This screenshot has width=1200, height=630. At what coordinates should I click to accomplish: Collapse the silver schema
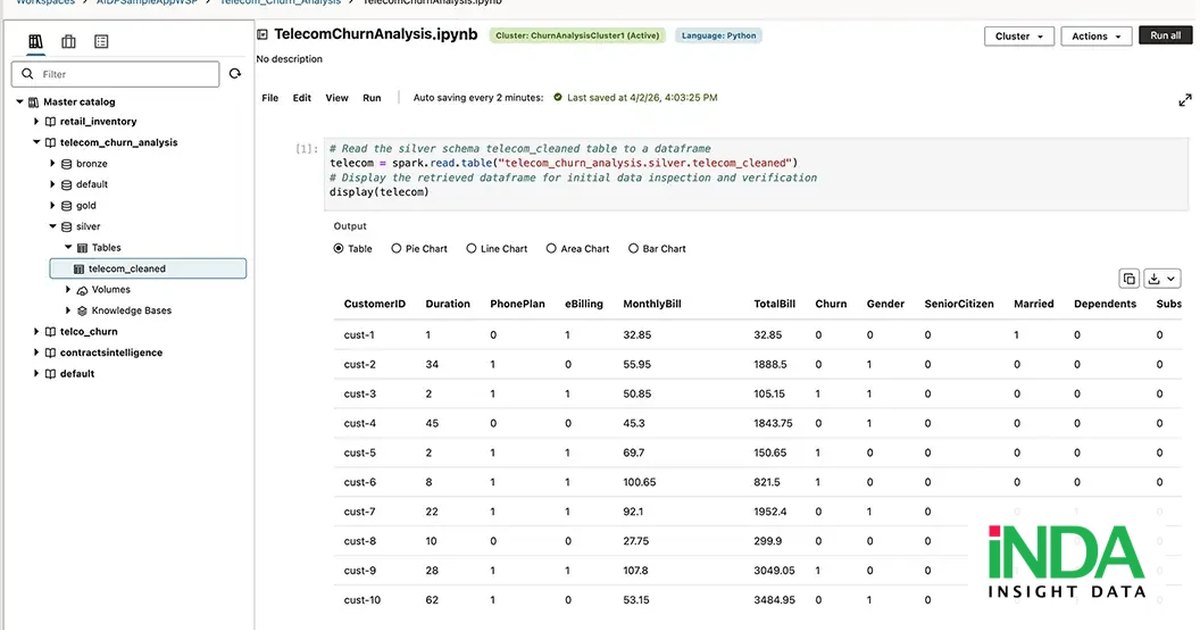click(53, 227)
